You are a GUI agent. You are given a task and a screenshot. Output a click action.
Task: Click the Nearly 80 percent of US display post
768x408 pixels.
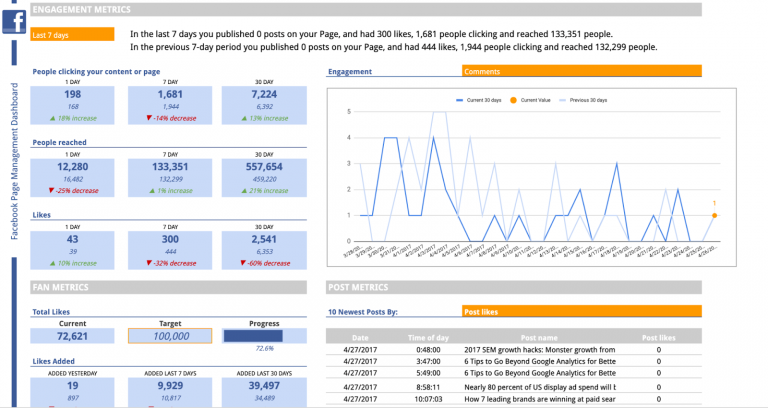pos(538,385)
